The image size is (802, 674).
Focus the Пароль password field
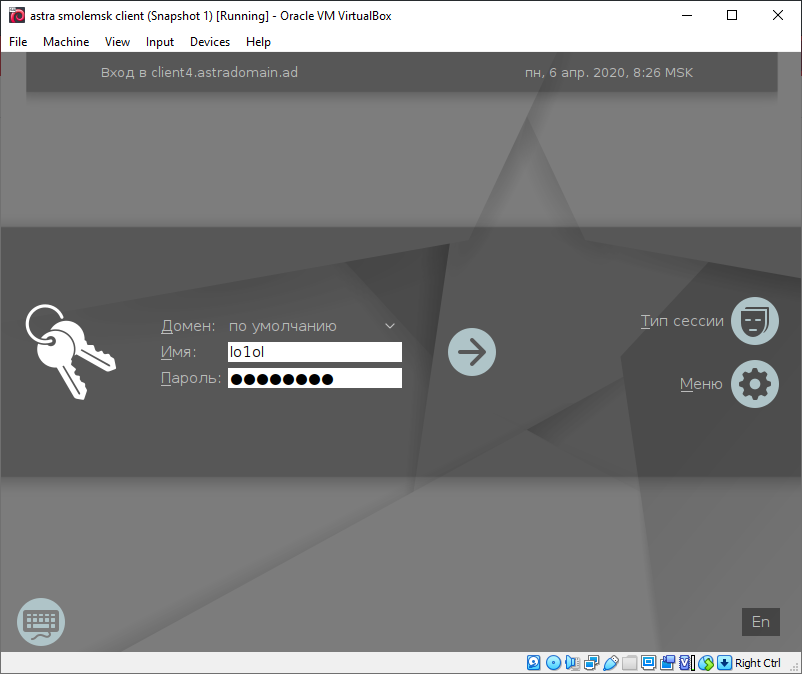[315, 378]
